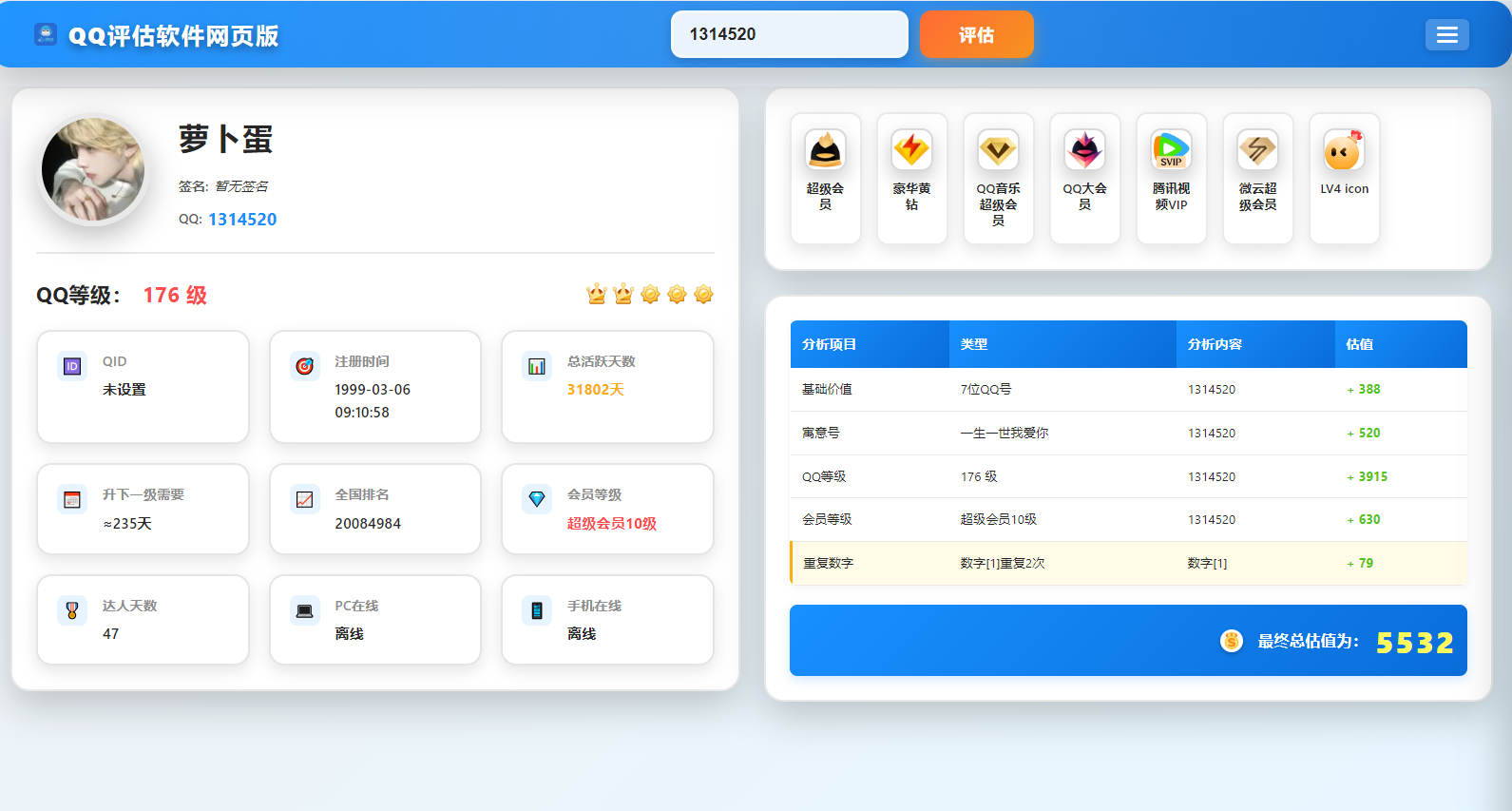This screenshot has width=1512, height=811.
Task: Click the QQ音乐超级会员 badge icon
Action: pos(998,150)
